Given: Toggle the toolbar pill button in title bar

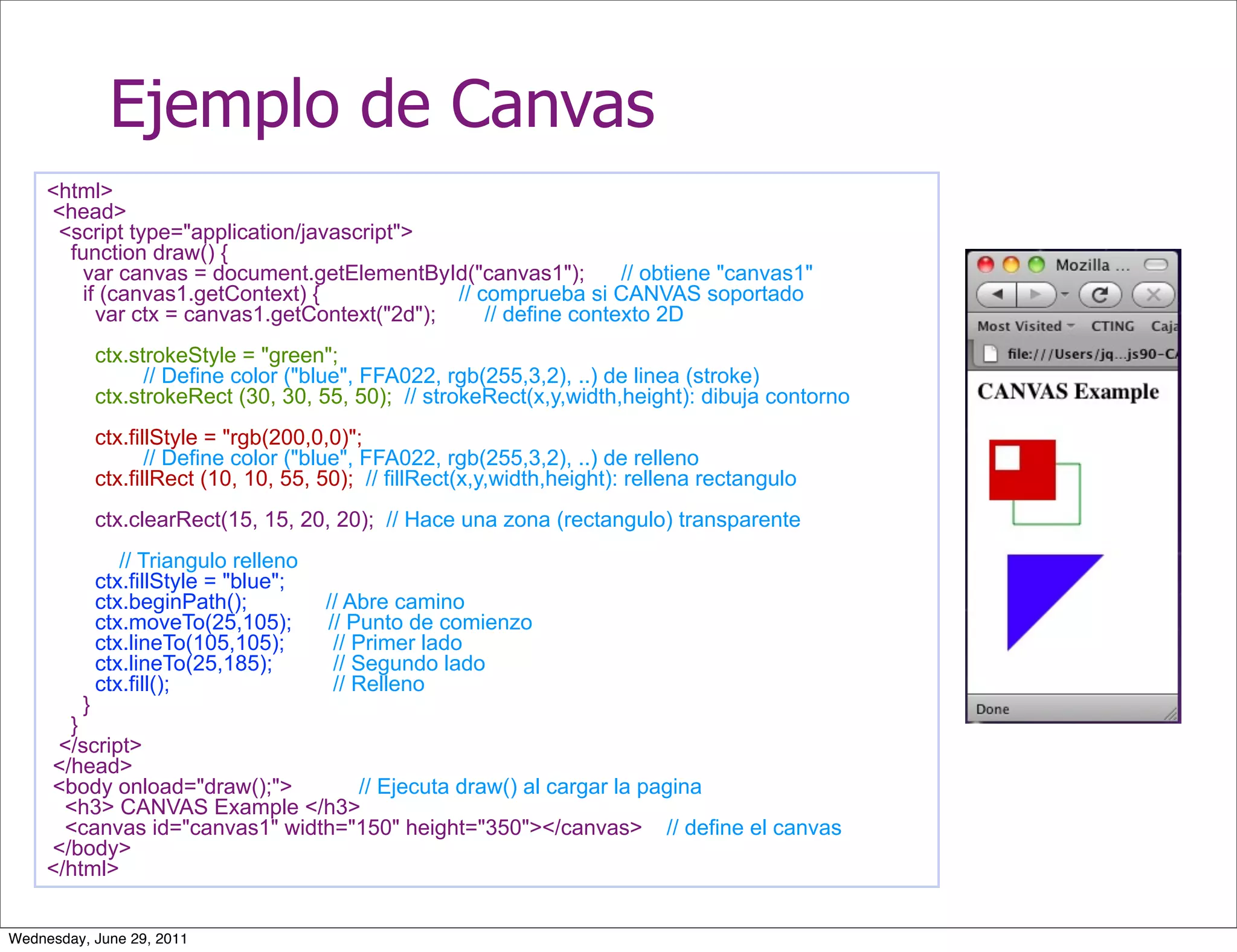Looking at the screenshot, I should pos(1156,265).
